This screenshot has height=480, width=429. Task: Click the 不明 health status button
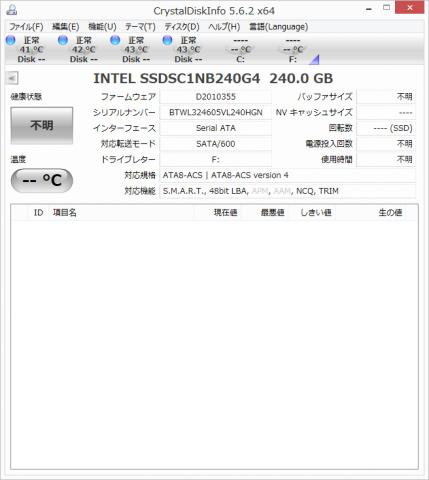click(x=42, y=126)
